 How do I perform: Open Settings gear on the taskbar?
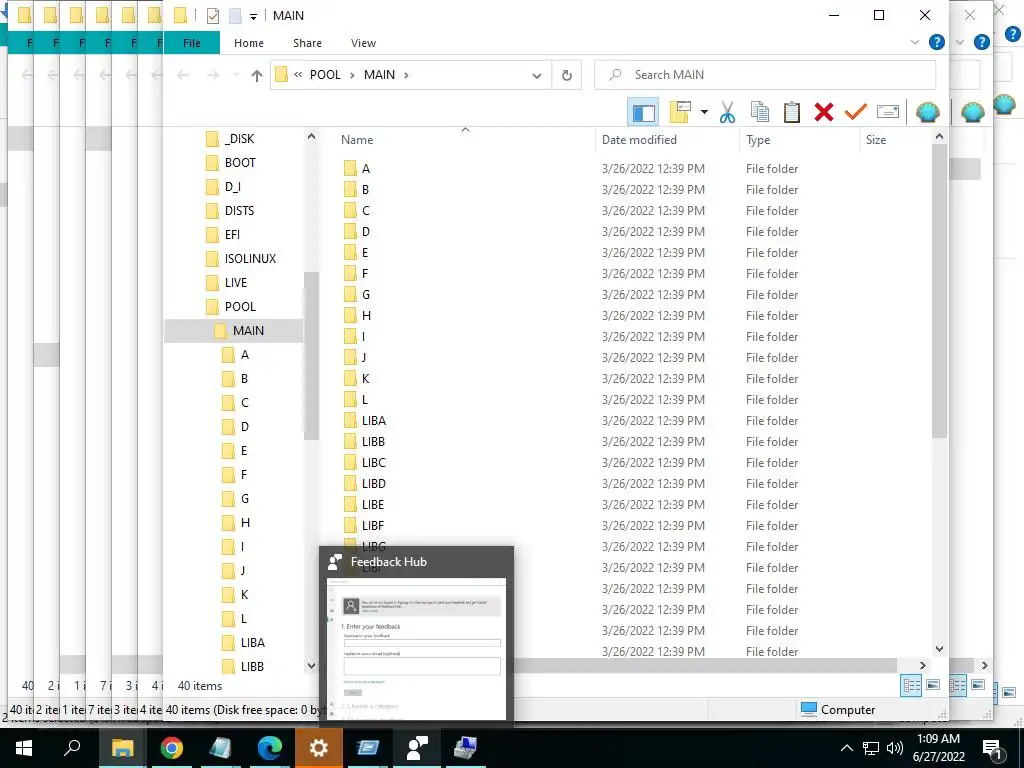319,748
